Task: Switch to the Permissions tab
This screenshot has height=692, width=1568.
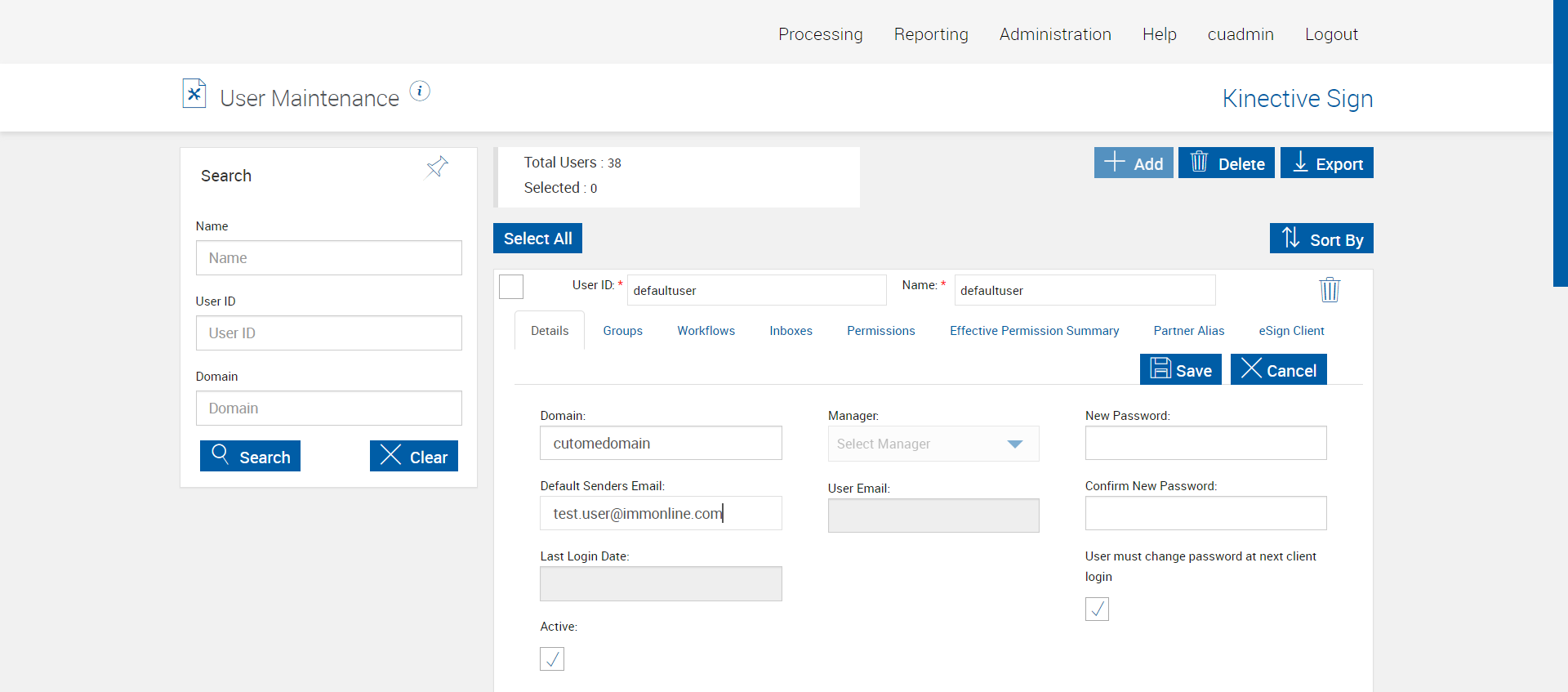Action: pyautogui.click(x=880, y=331)
